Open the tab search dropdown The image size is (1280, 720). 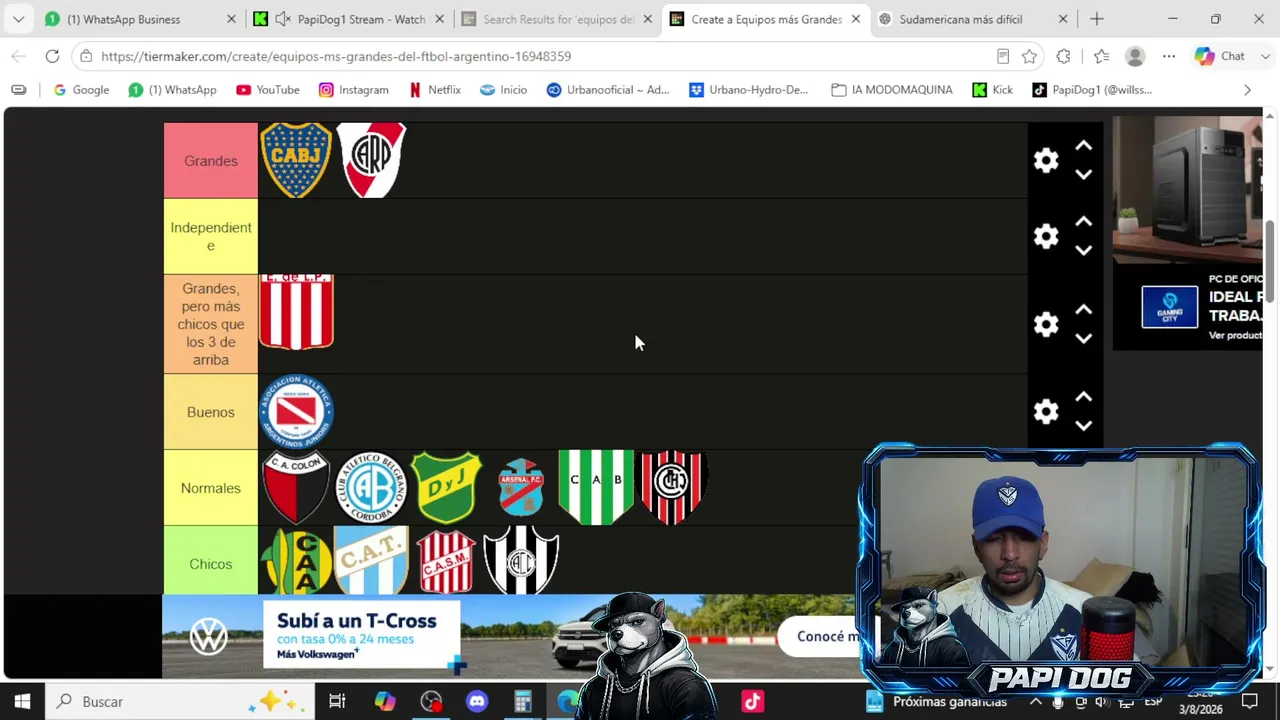18,19
